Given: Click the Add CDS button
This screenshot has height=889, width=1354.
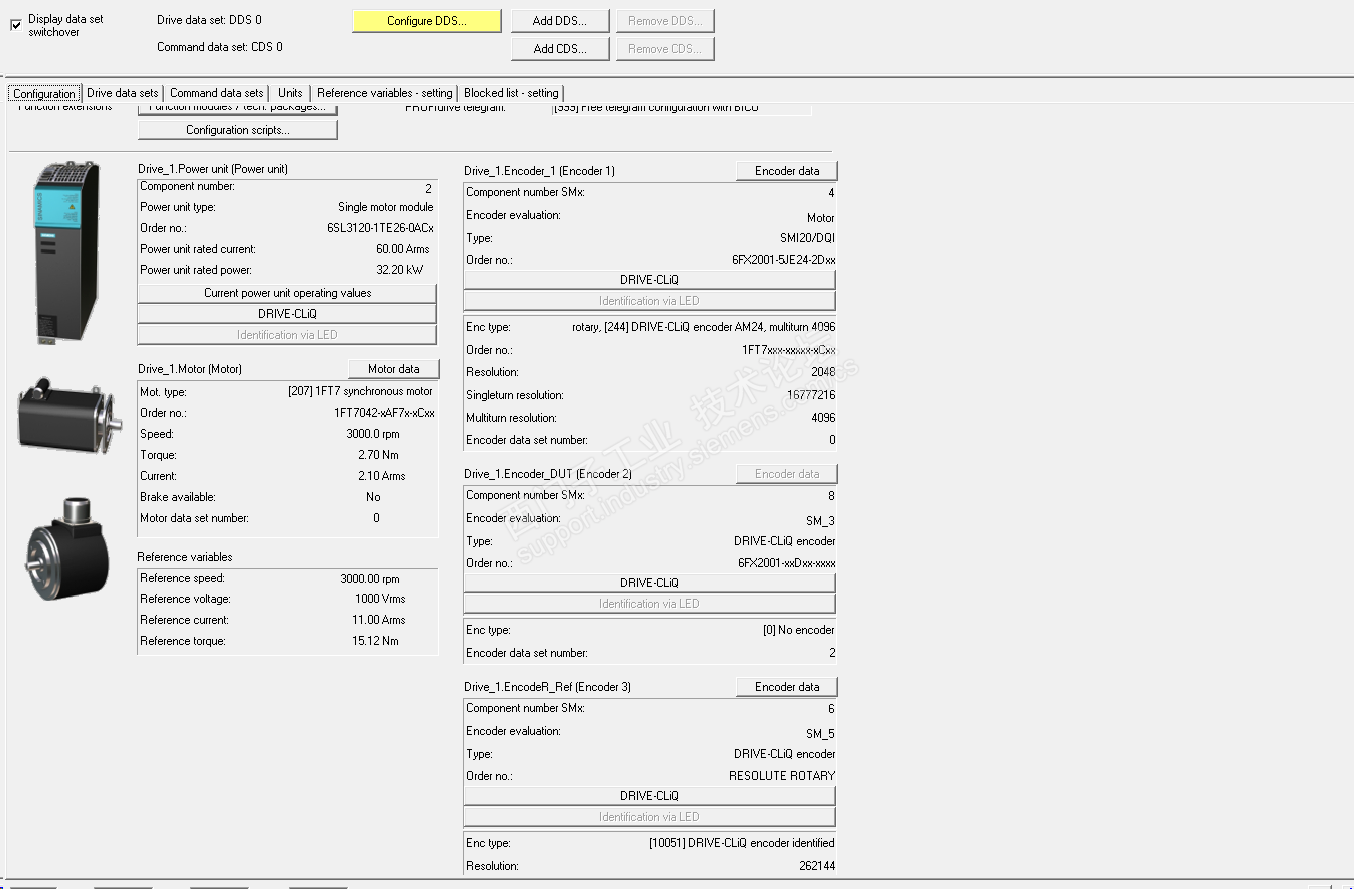Looking at the screenshot, I should [x=559, y=49].
